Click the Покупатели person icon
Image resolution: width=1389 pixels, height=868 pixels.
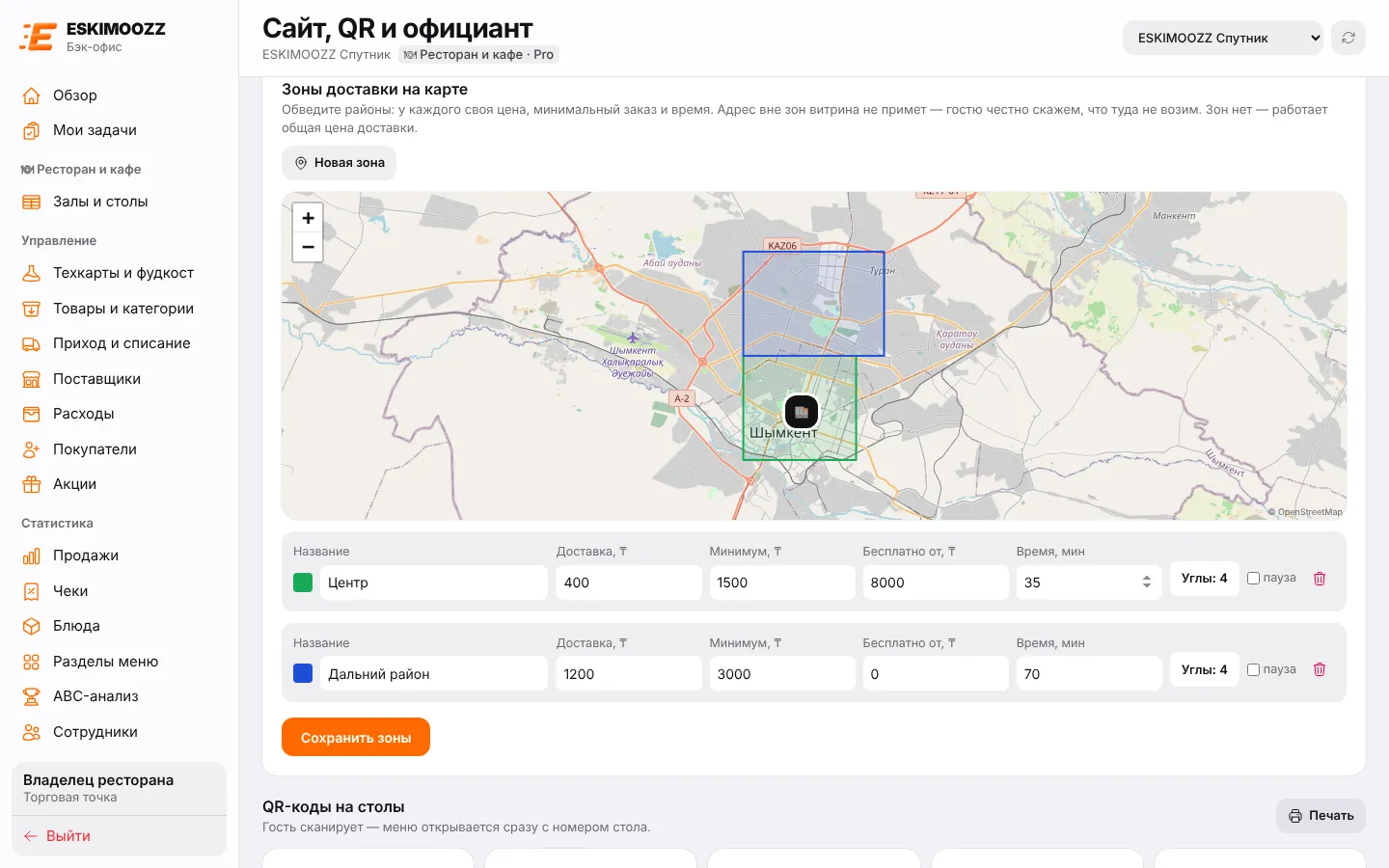[32, 449]
